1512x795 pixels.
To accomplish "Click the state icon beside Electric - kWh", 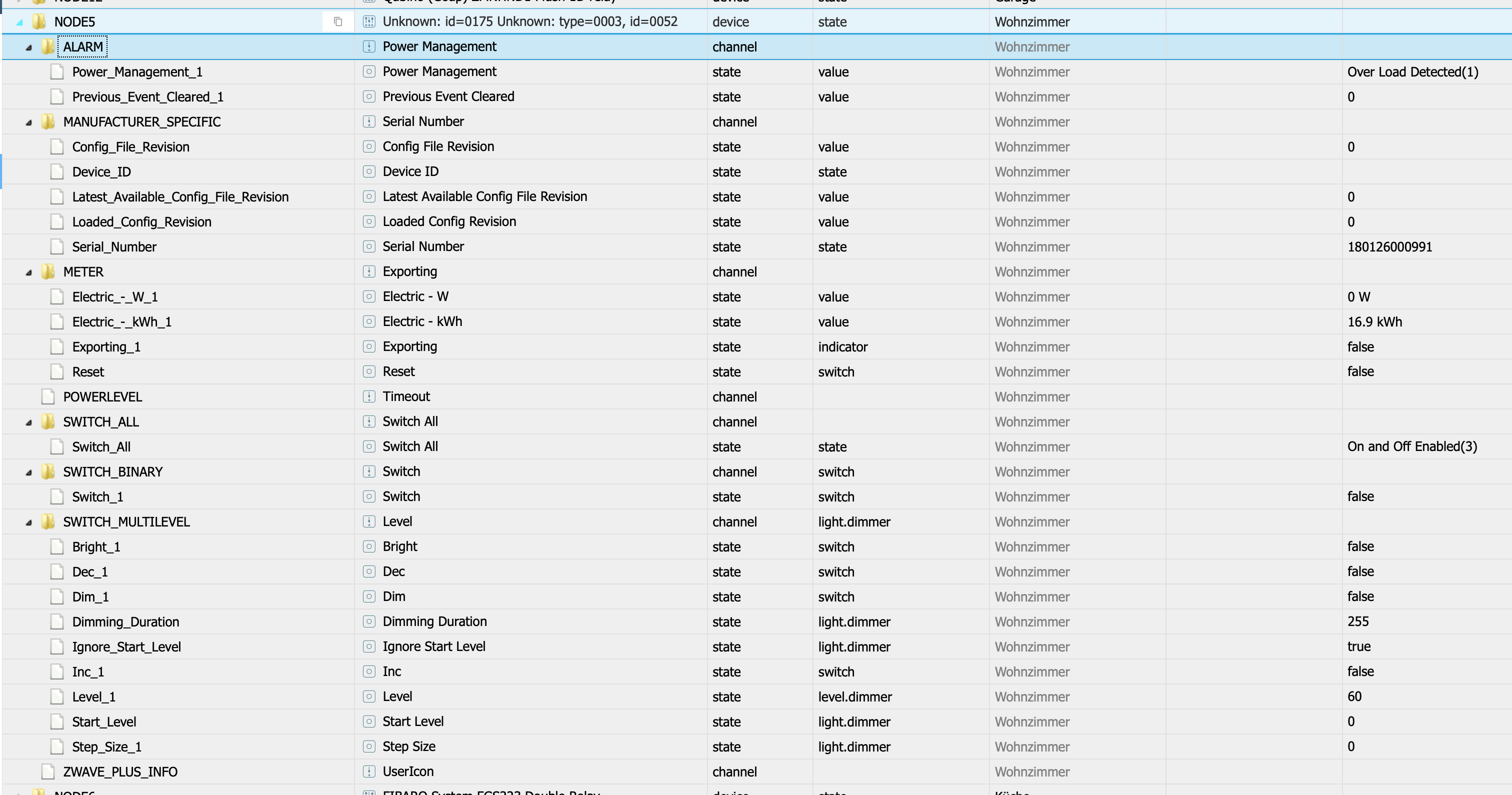I will 368,322.
